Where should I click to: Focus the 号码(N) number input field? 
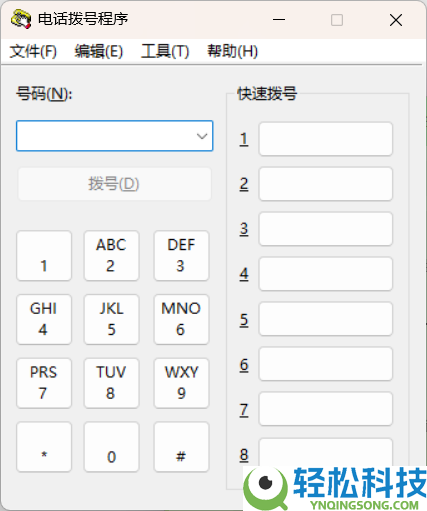point(114,136)
